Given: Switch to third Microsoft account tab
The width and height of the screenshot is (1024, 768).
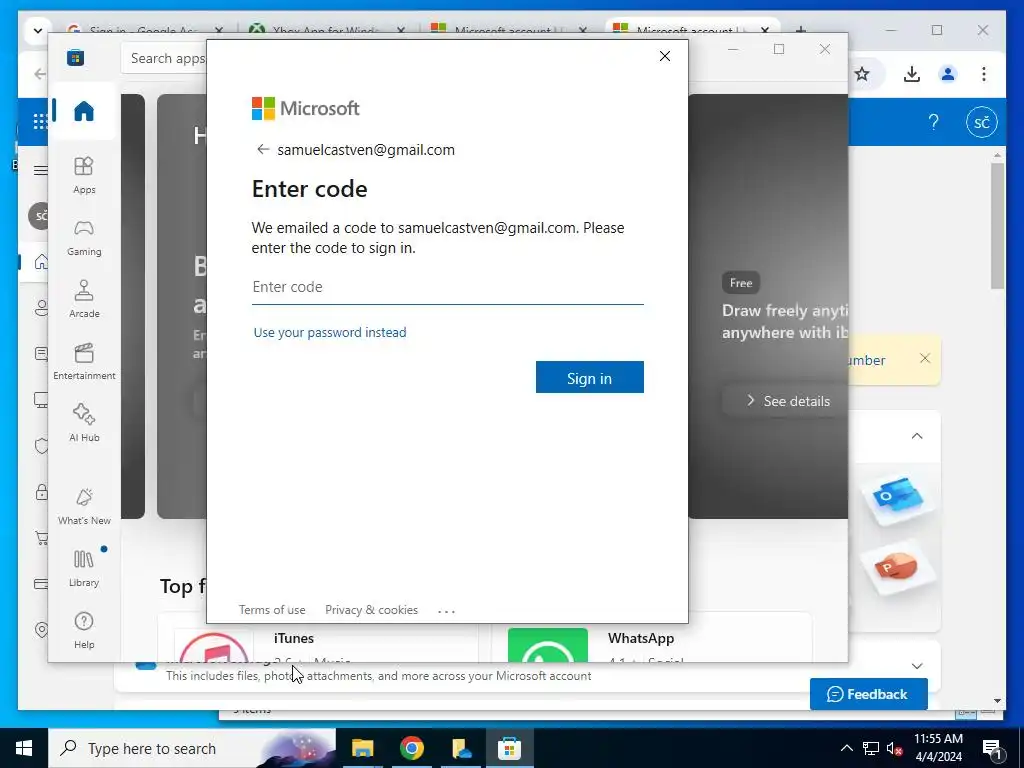Looking at the screenshot, I should click(508, 30).
